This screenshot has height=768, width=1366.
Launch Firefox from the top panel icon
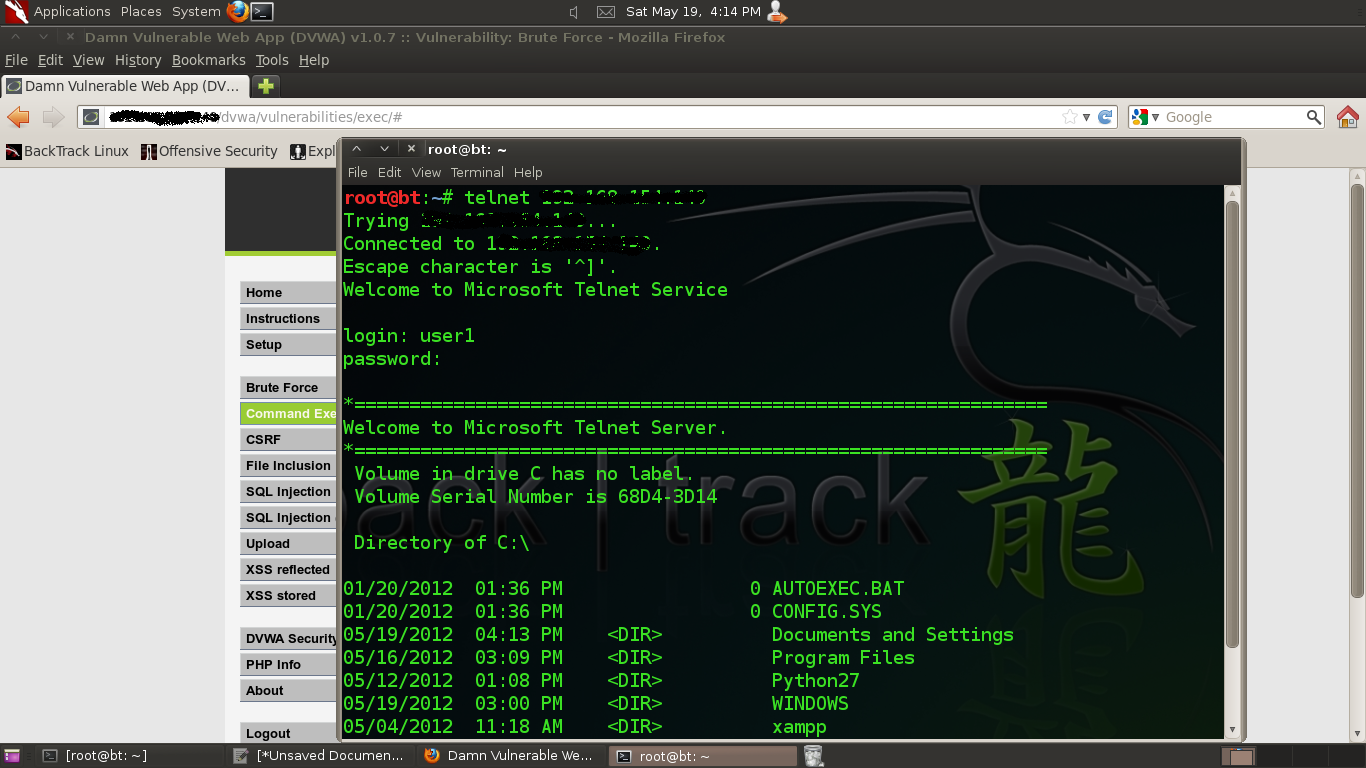(237, 12)
